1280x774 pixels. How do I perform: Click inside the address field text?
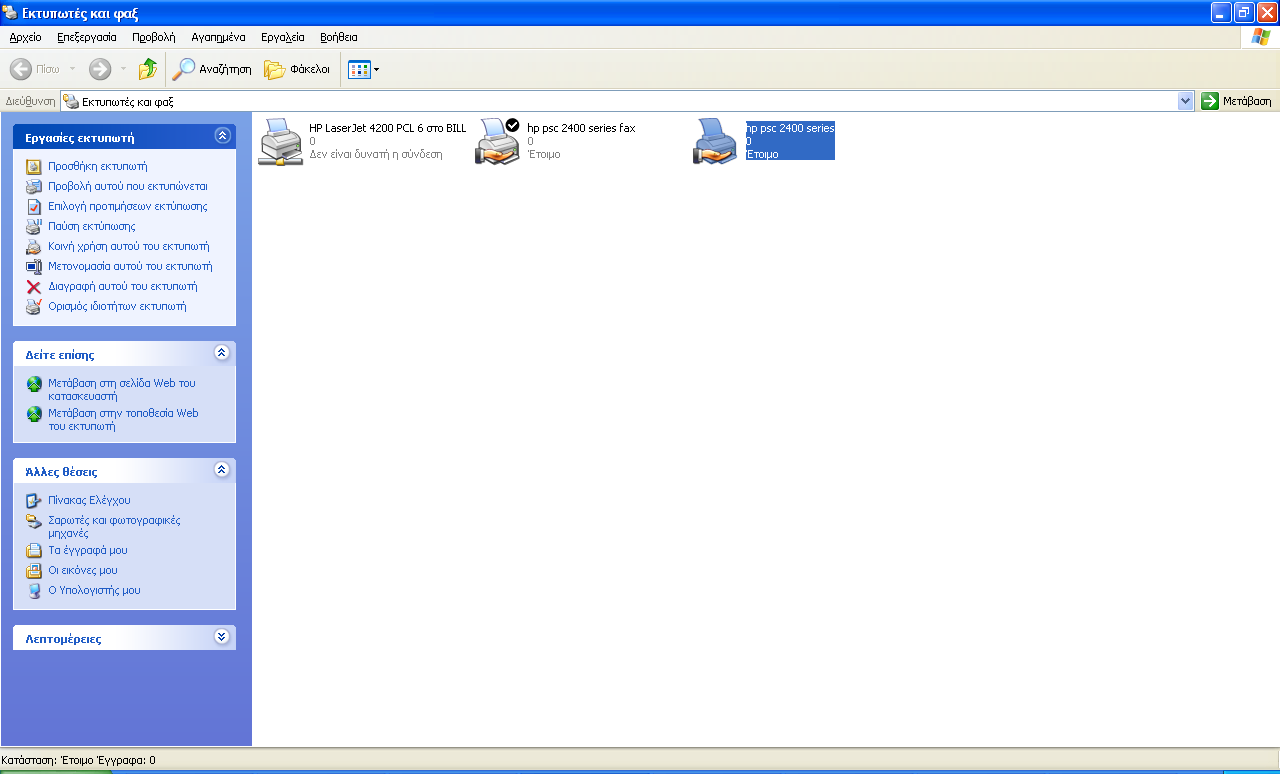pyautogui.click(x=128, y=101)
